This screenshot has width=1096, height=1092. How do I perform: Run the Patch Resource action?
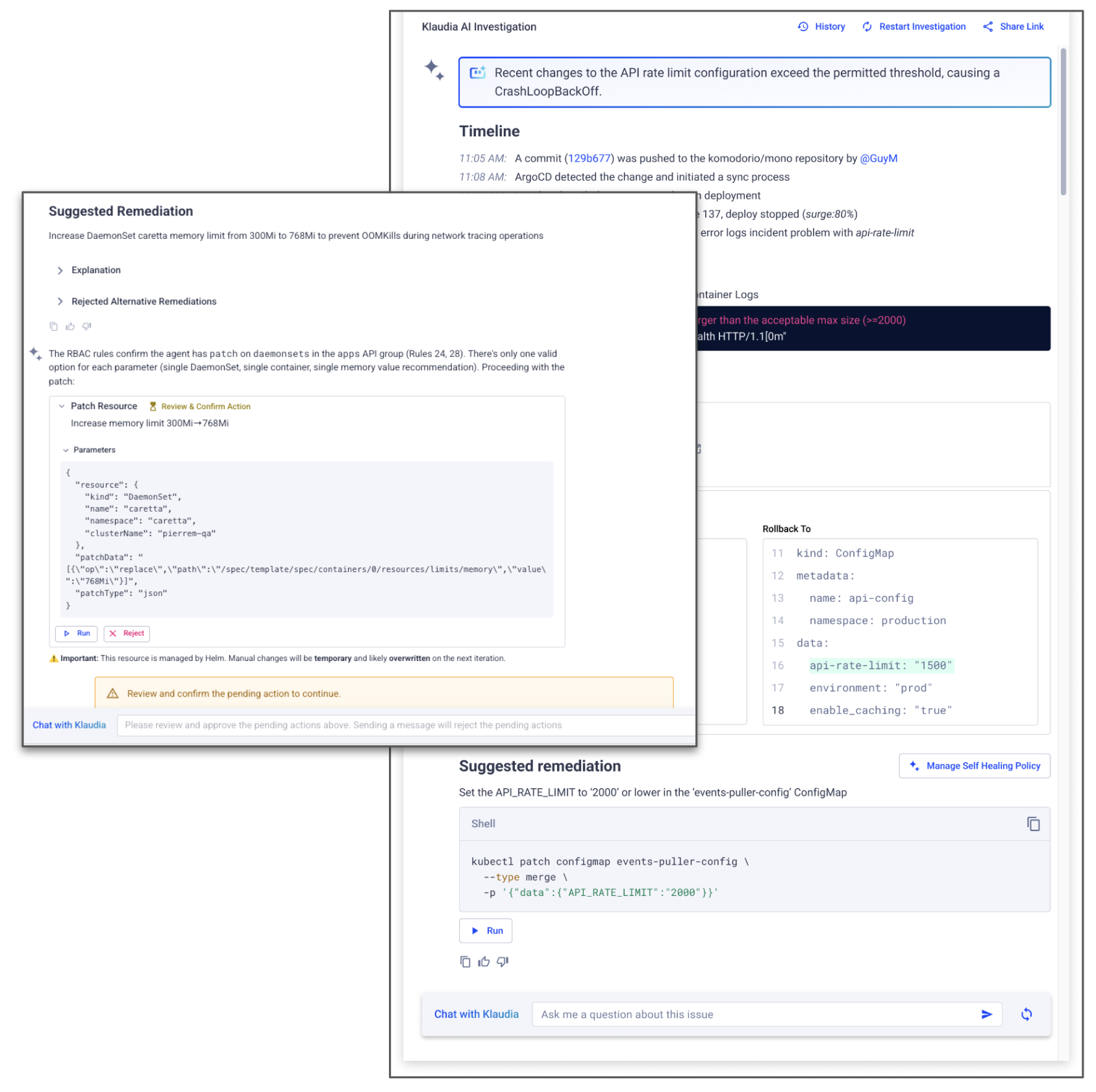click(77, 634)
